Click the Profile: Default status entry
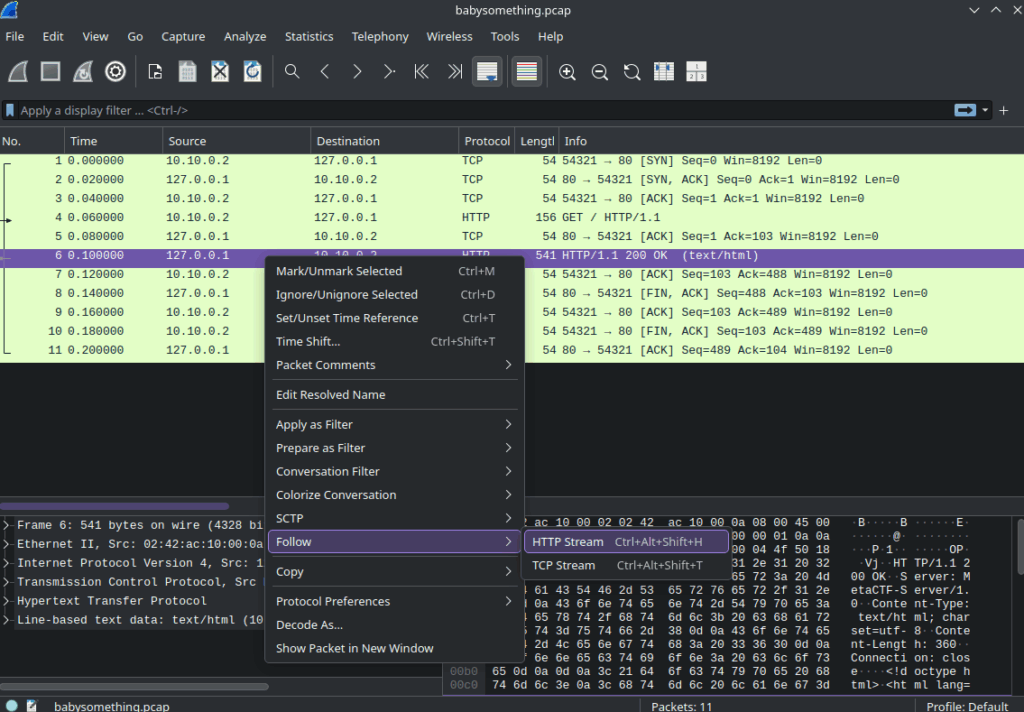 tap(967, 706)
